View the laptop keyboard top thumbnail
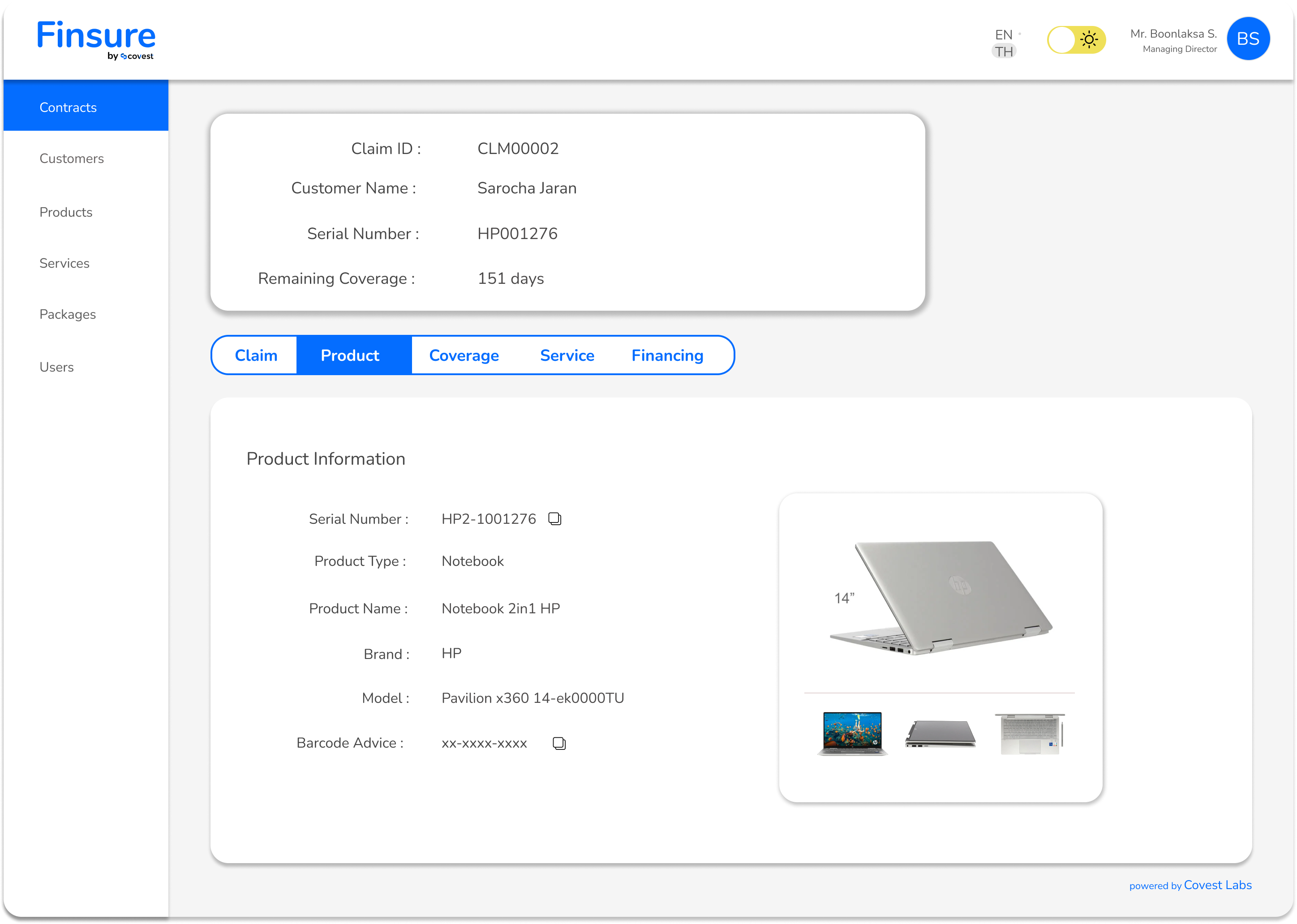Viewport: 1297px width, 924px height. pos(1030,733)
